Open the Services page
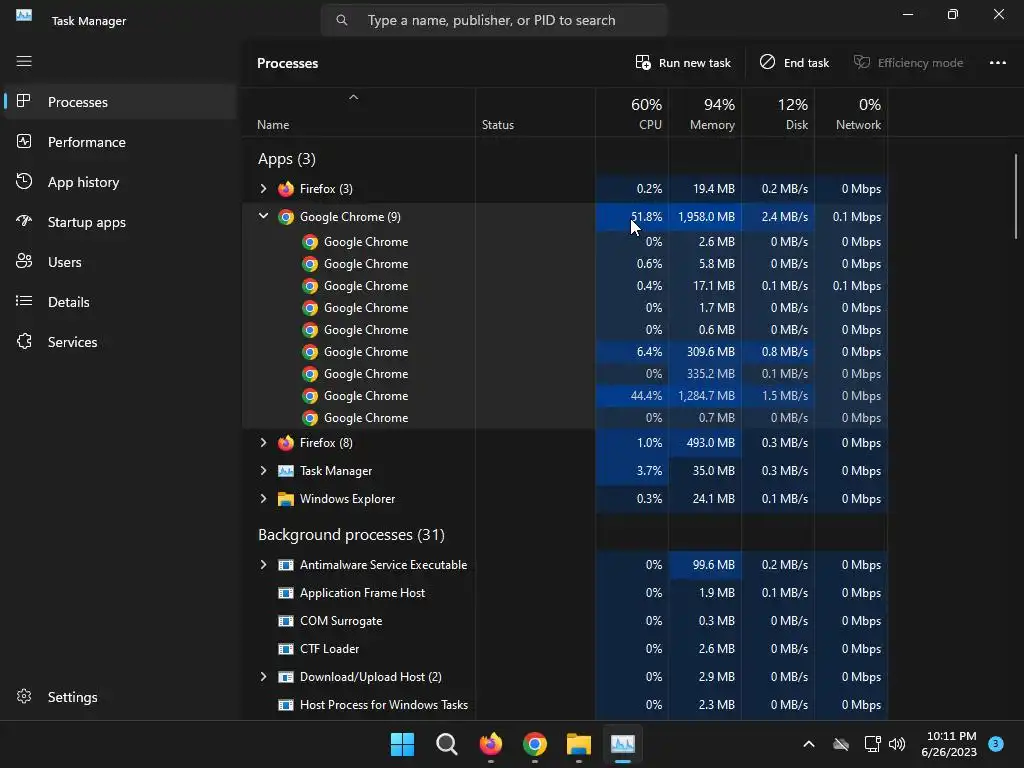1024x768 pixels. (120, 342)
